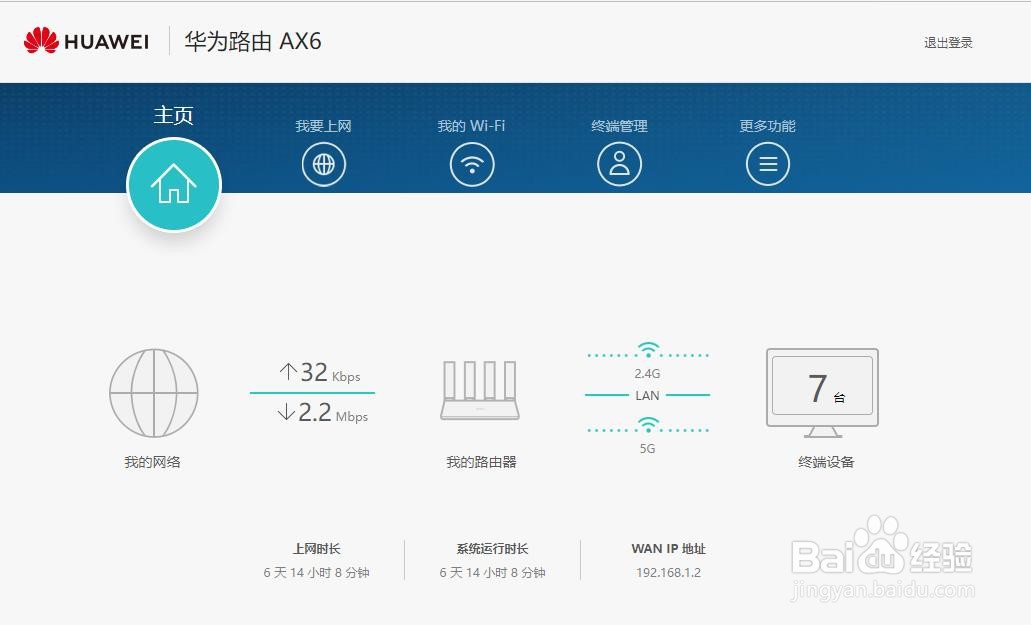Screen dimensions: 1031x625
Task: Click the 华为路由 AX6 title
Action: (253, 41)
